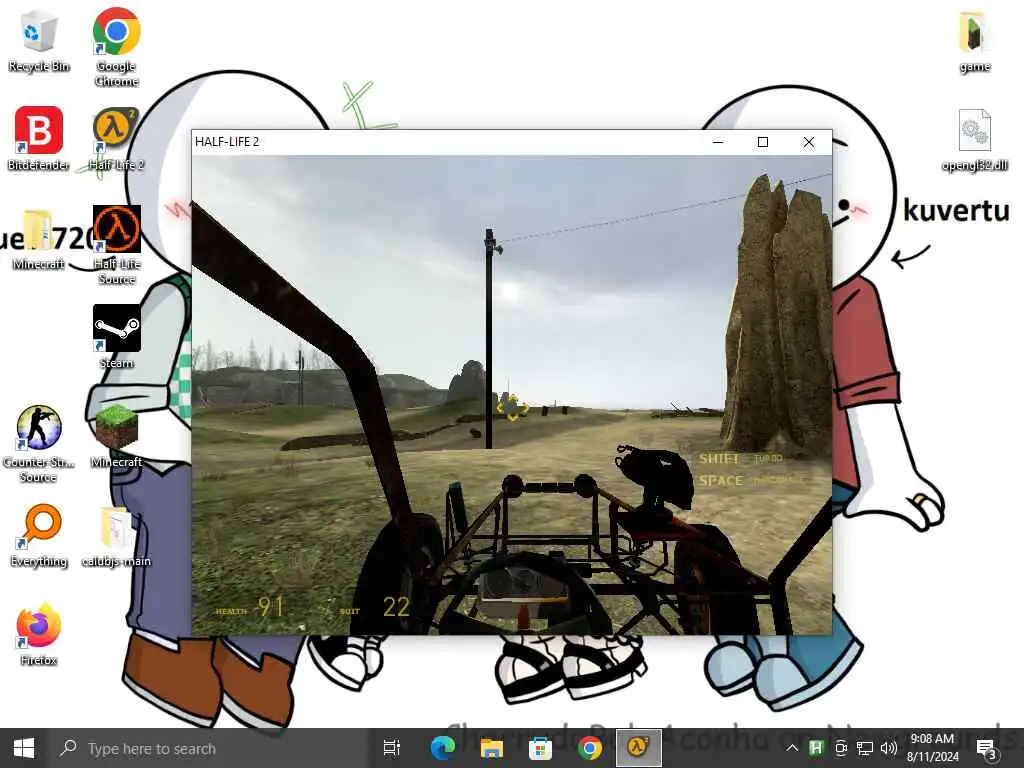The height and width of the screenshot is (768, 1024).
Task: Select the game folder on the desktop
Action: coord(974,41)
